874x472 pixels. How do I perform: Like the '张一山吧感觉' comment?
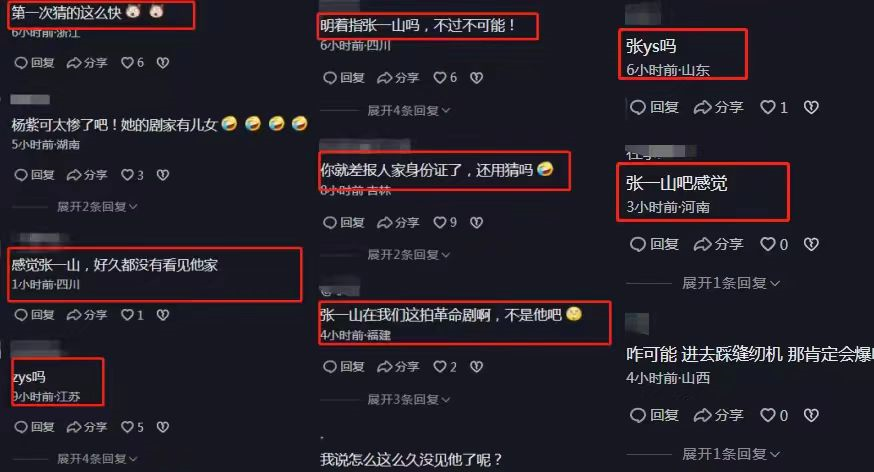(768, 244)
